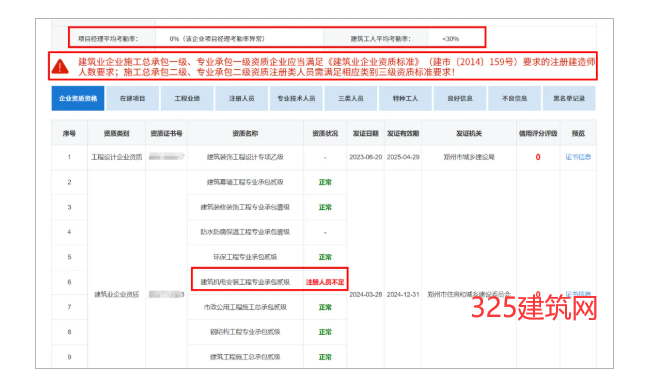This screenshot has width=657, height=387.
Task: Select 市政公用工程施工总承包贰级 in row 7
Action: [x=245, y=307]
